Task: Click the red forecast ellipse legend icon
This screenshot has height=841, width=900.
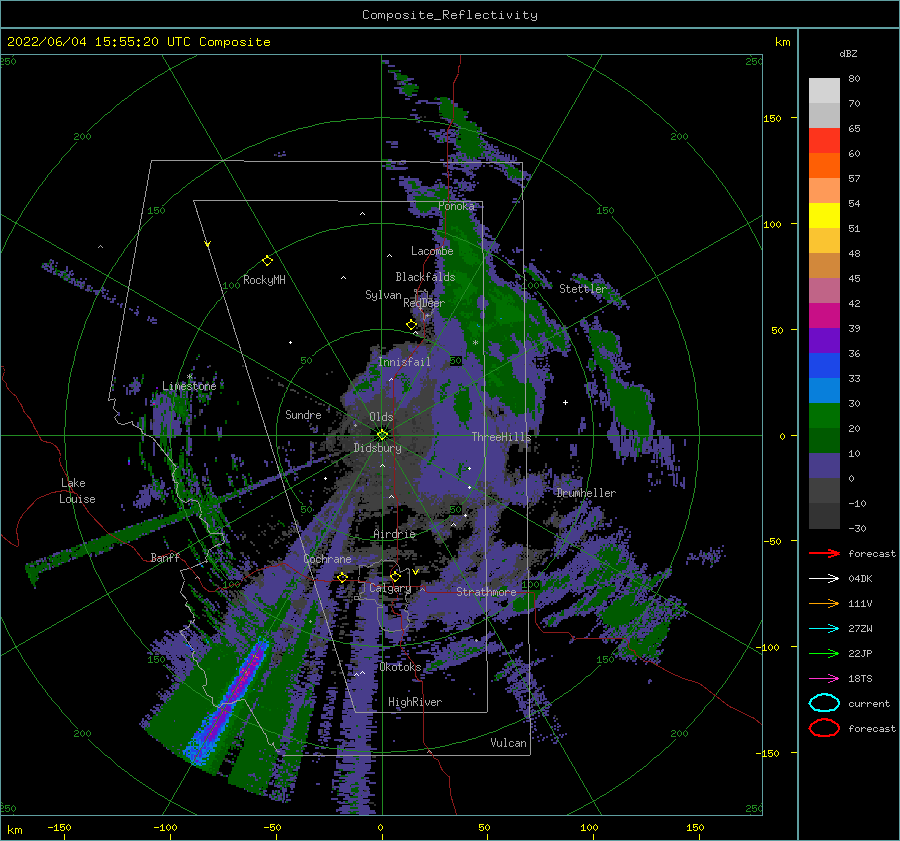Action: [824, 728]
